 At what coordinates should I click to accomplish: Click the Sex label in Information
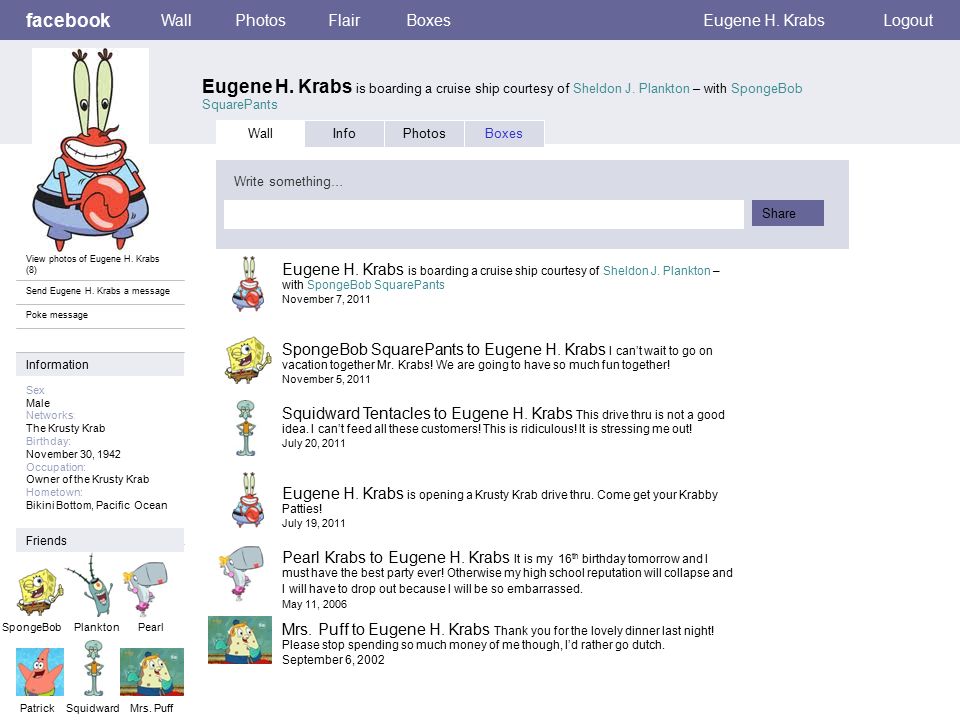(x=36, y=390)
